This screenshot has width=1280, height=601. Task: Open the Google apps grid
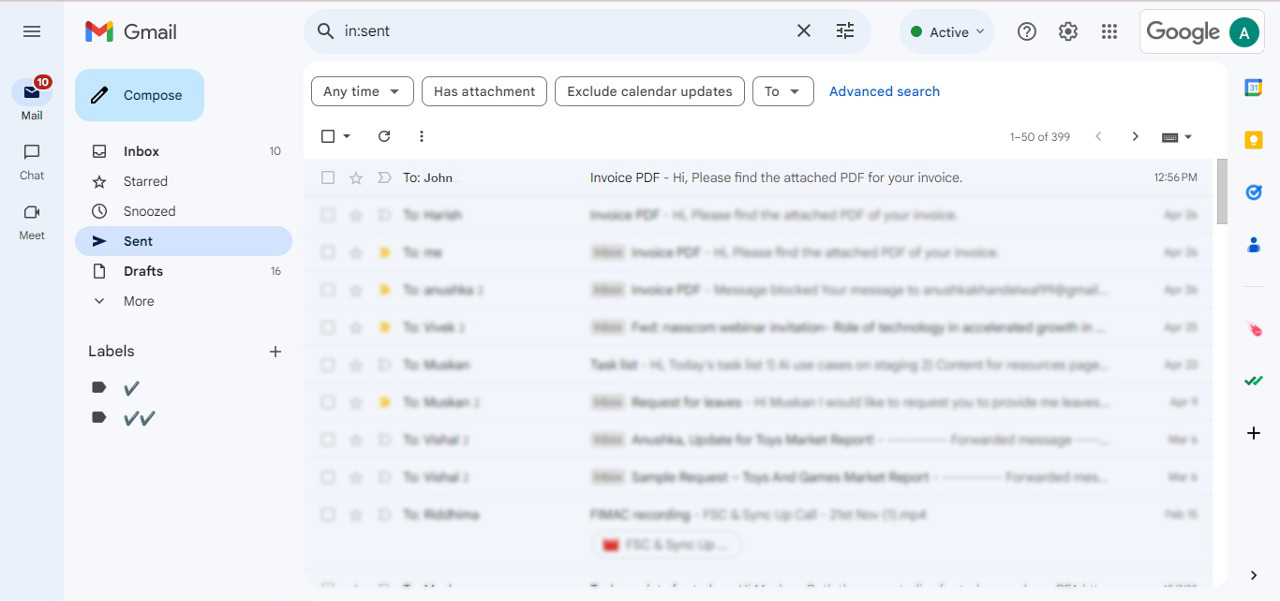pyautogui.click(x=1109, y=32)
